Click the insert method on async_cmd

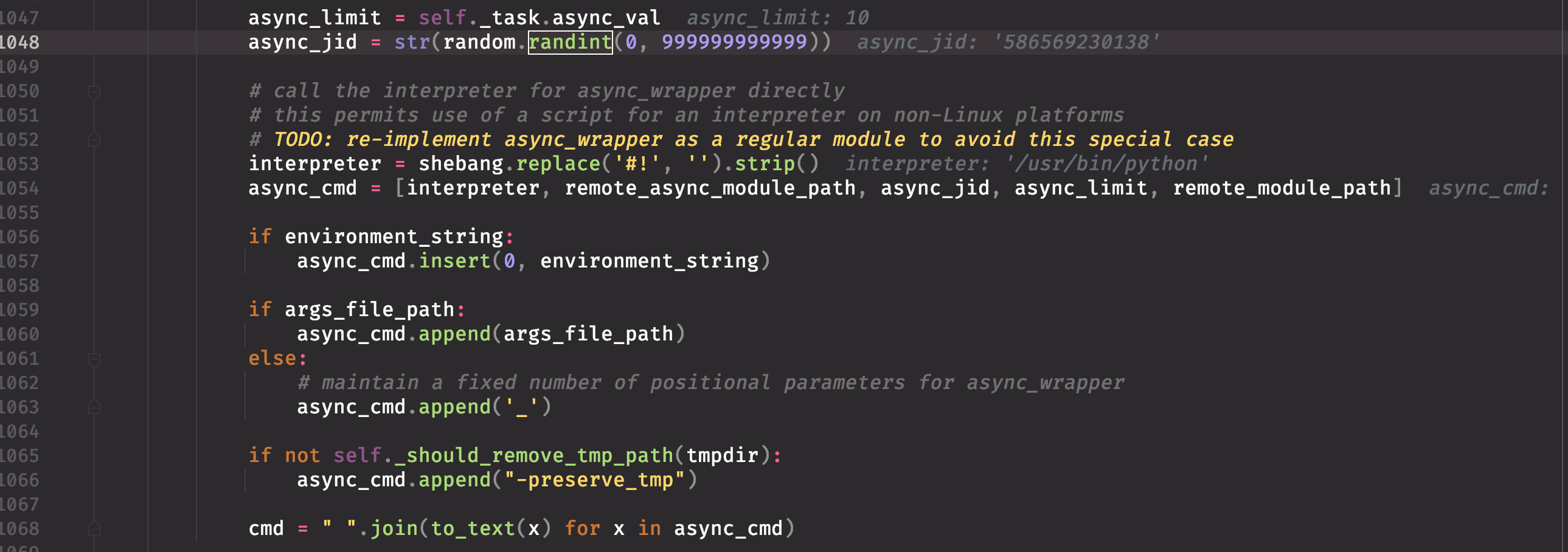454,261
